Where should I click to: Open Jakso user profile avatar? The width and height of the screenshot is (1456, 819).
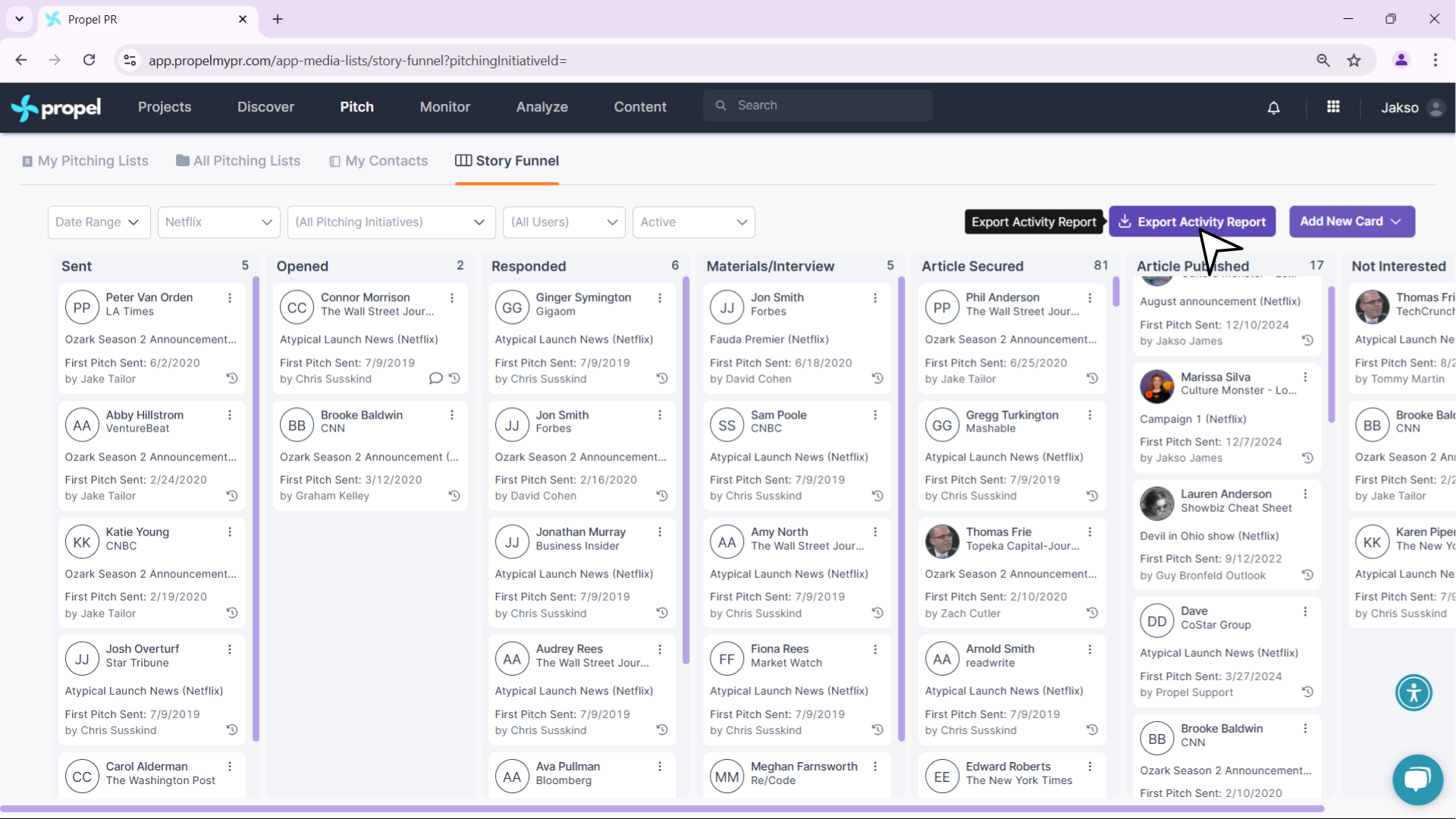point(1435,108)
